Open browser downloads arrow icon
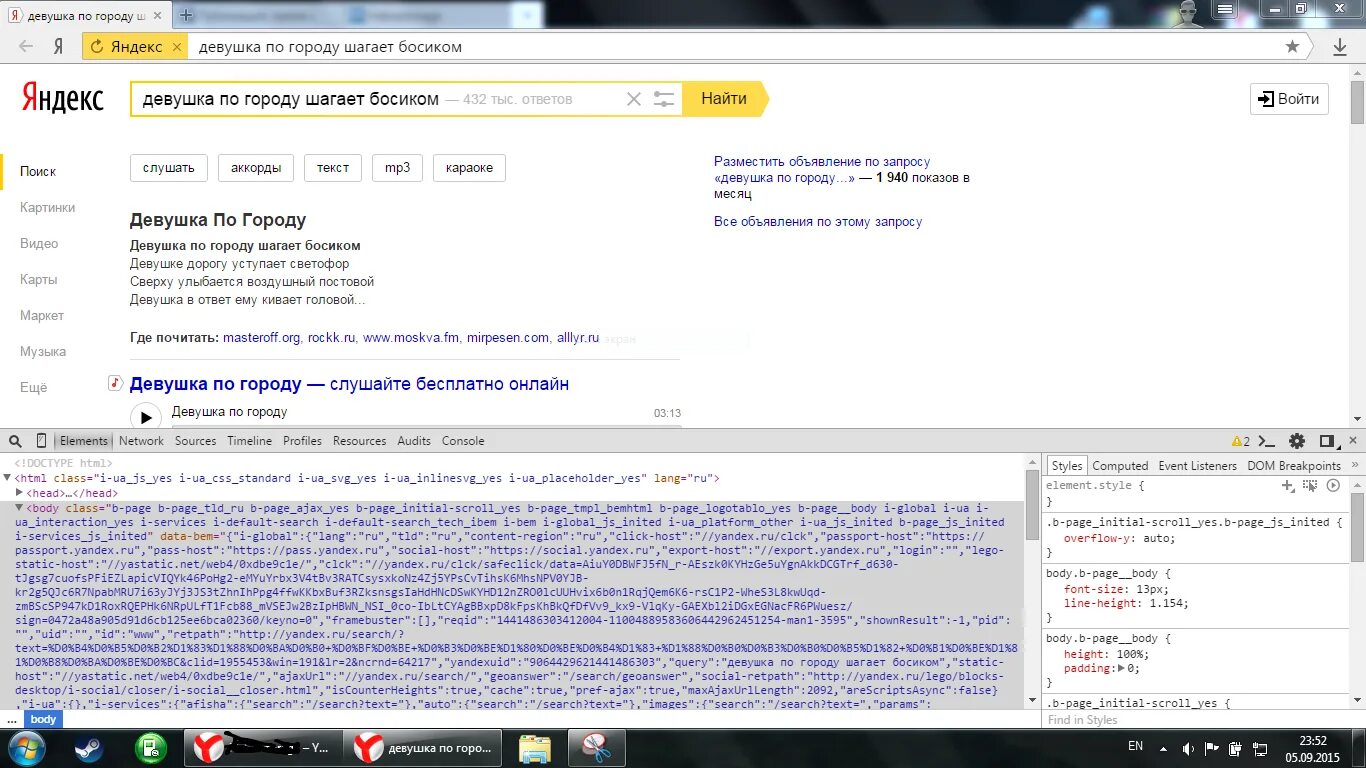Screen dimensions: 1366x768 tap(1340, 47)
